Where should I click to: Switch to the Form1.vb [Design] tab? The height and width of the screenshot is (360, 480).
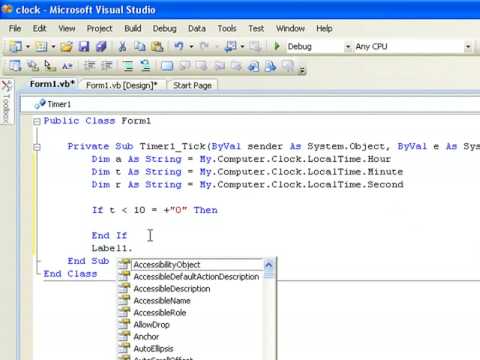click(121, 85)
